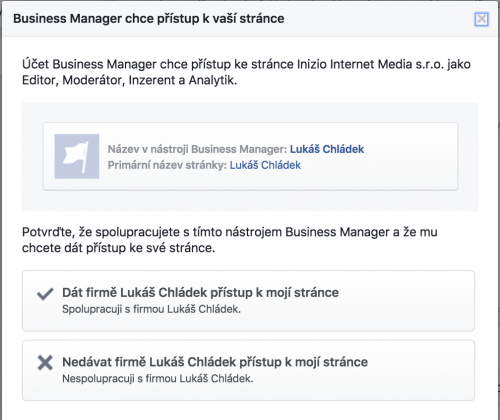Click the empty dialog header bar area

[377, 19]
